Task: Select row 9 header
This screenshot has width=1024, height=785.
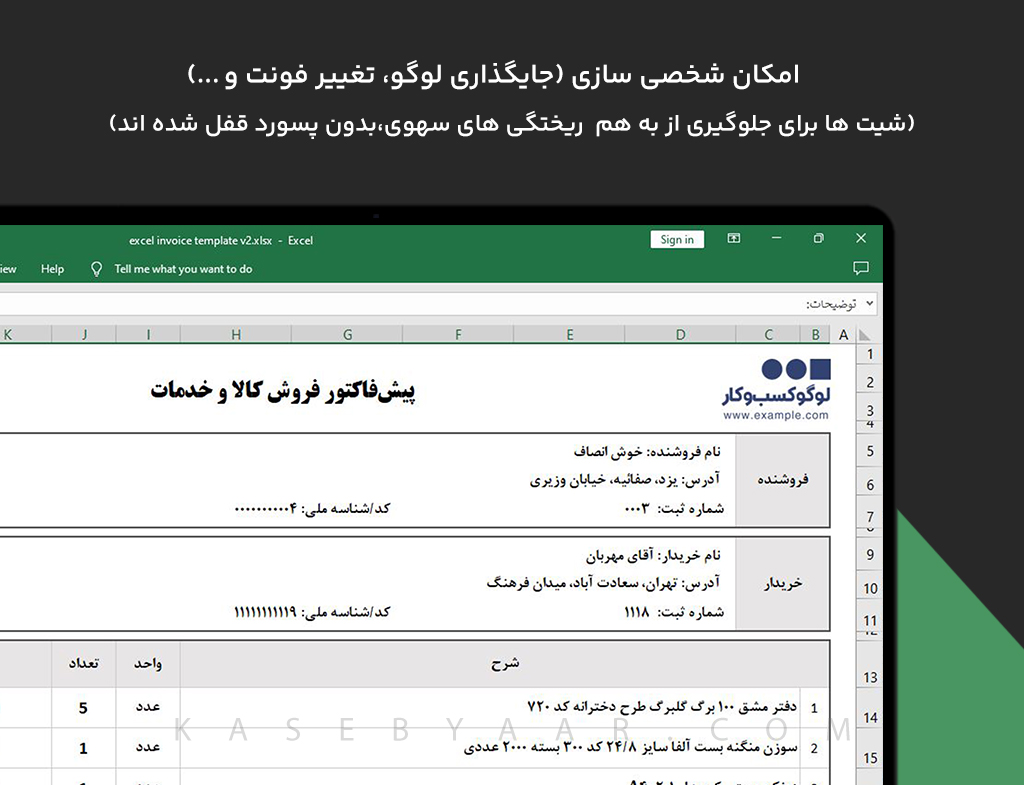Action: [869, 554]
